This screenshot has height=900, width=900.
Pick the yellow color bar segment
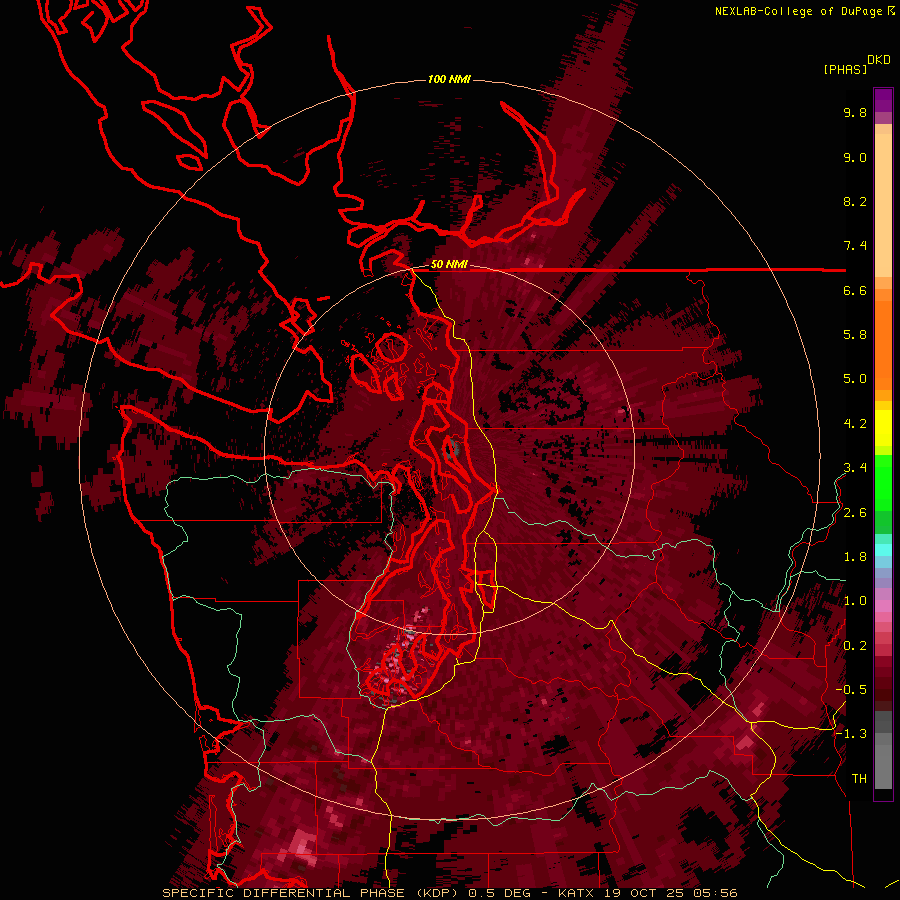tap(883, 428)
